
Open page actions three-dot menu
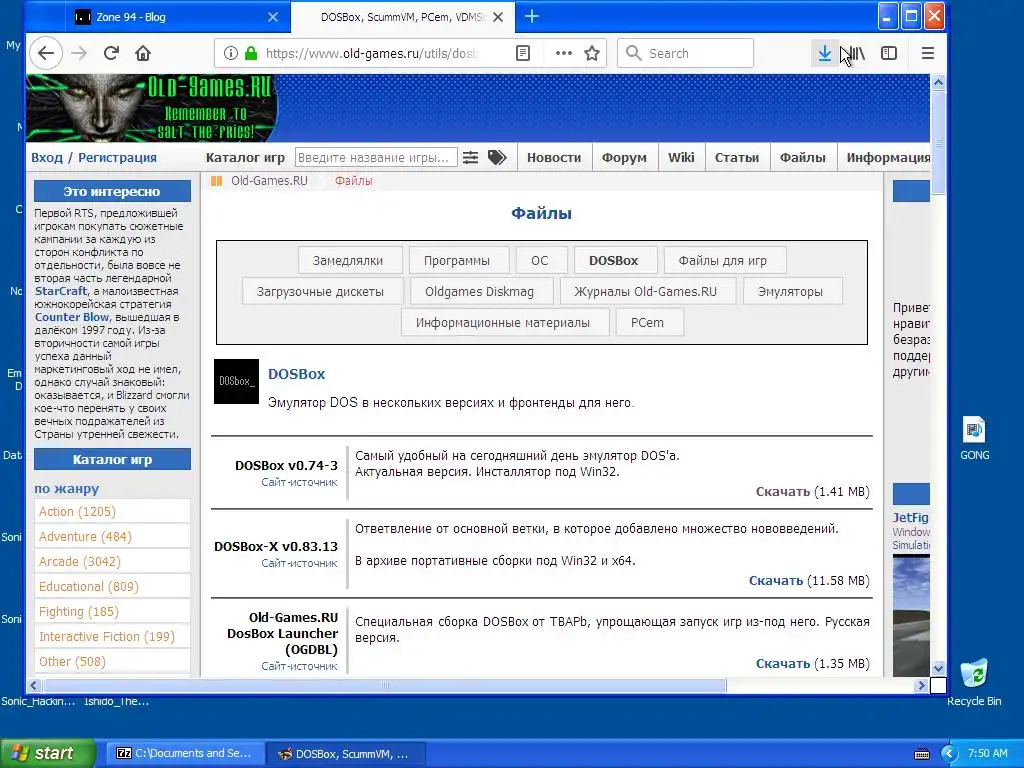[564, 53]
